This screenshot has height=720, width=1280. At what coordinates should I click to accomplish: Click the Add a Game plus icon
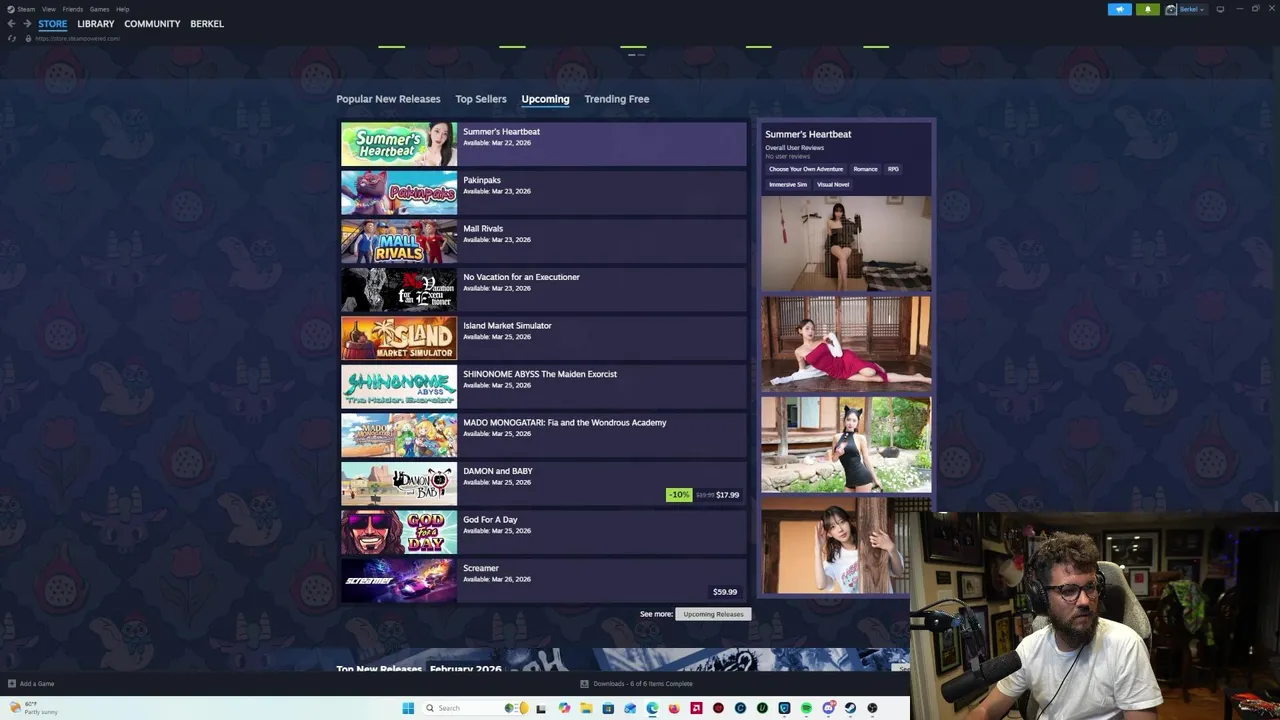(x=12, y=684)
